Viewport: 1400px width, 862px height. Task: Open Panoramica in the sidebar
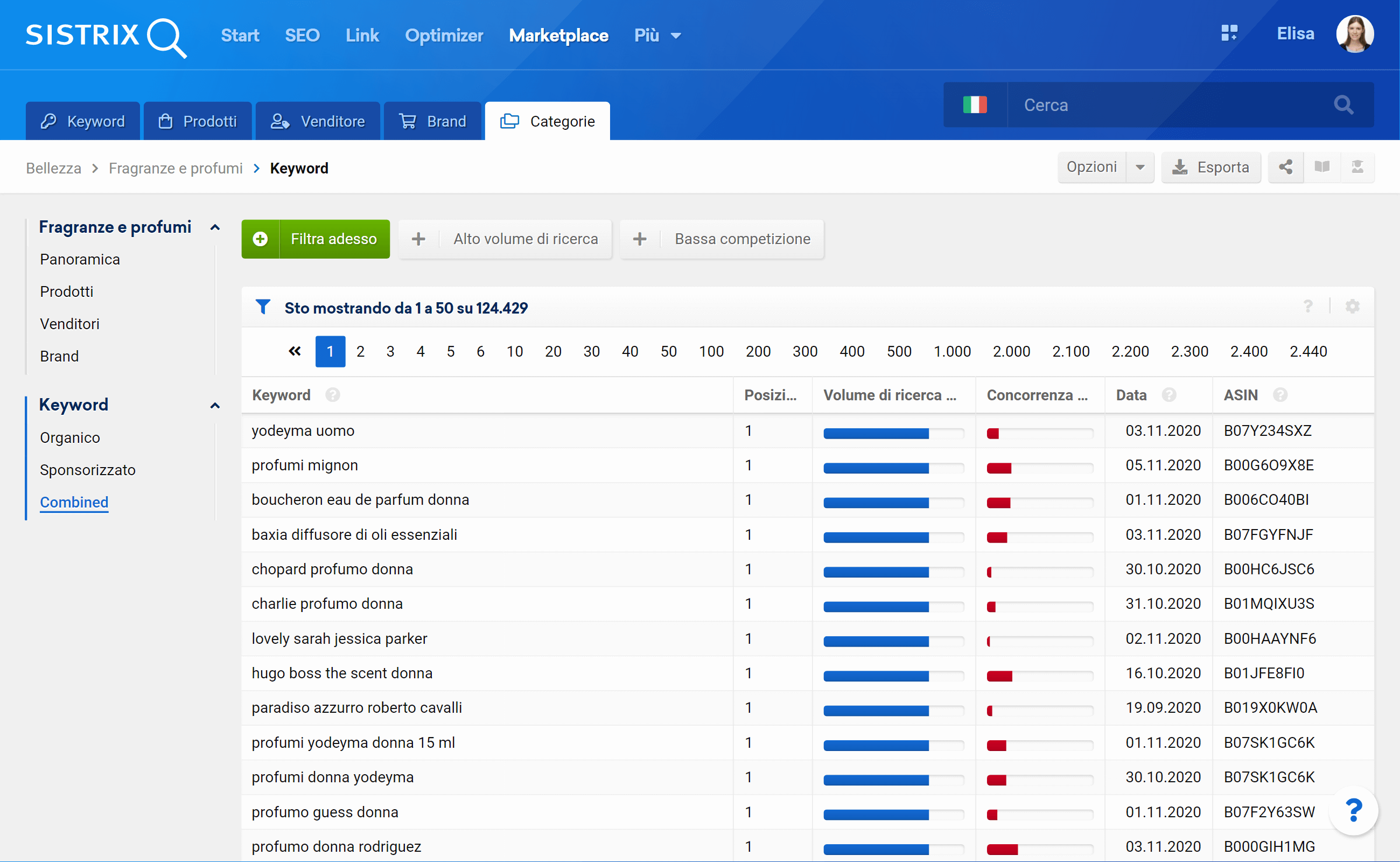pos(80,259)
